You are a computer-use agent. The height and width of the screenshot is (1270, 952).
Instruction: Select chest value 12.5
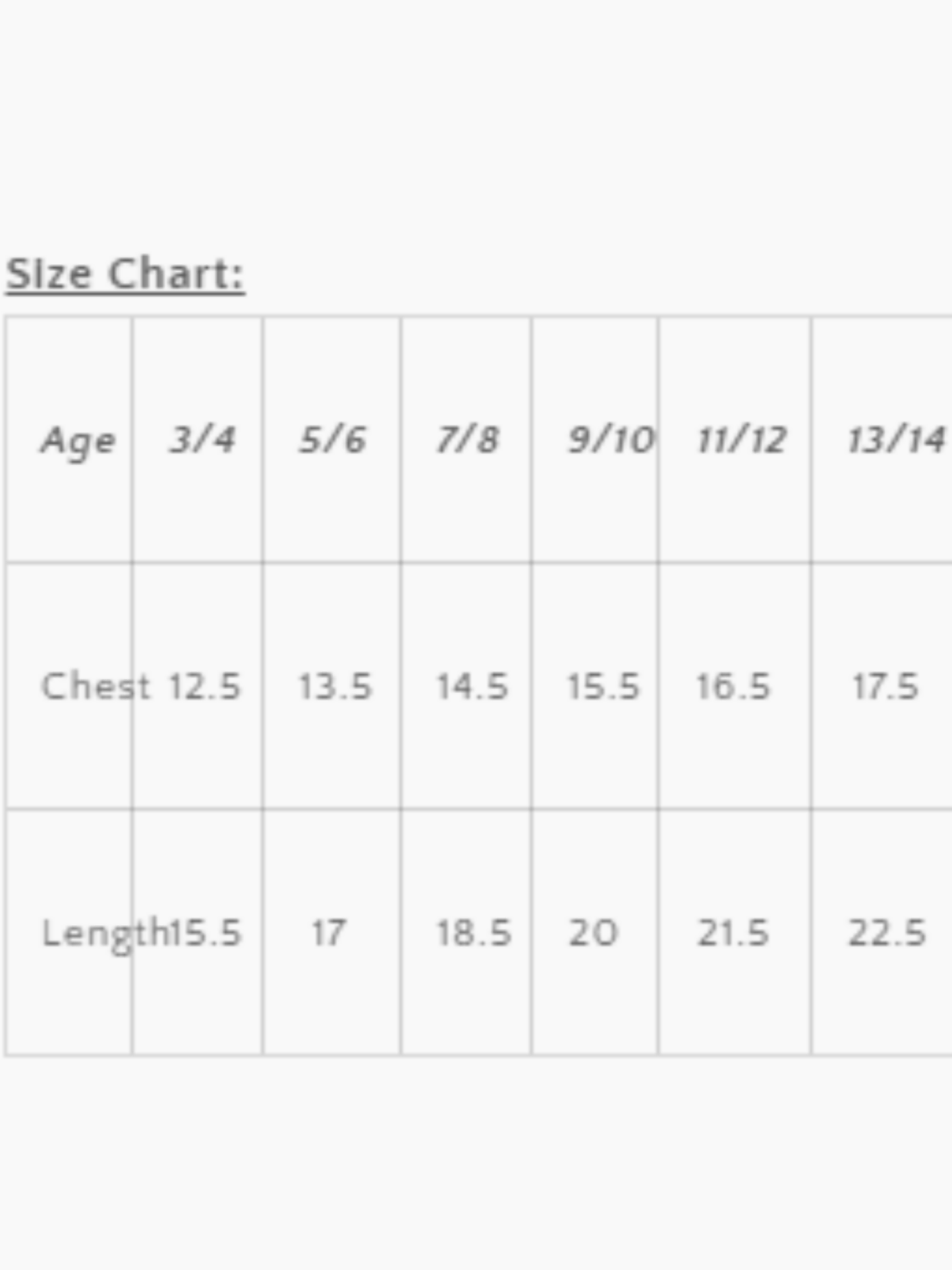205,686
